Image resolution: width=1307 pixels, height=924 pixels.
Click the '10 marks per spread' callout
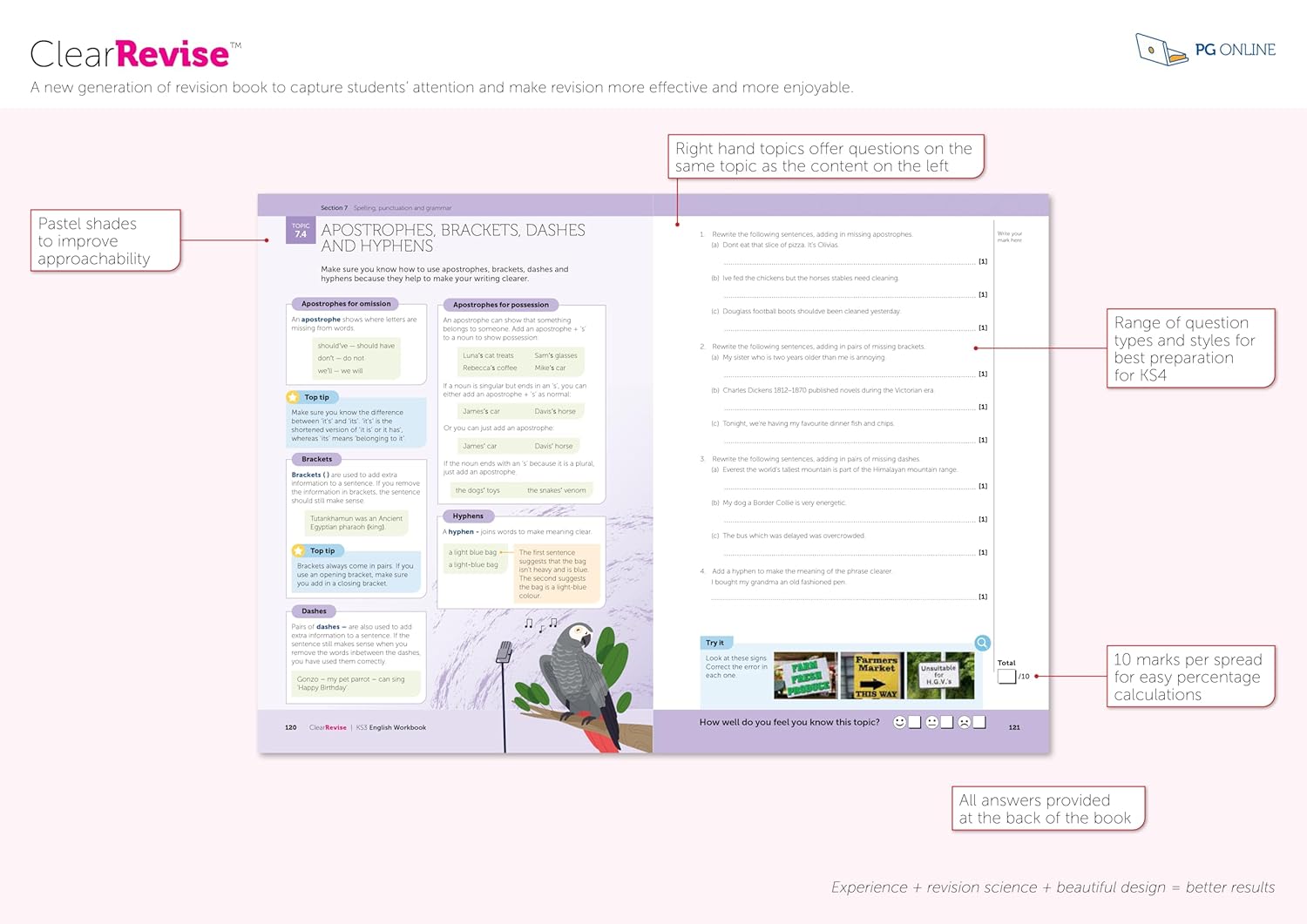(1190, 677)
